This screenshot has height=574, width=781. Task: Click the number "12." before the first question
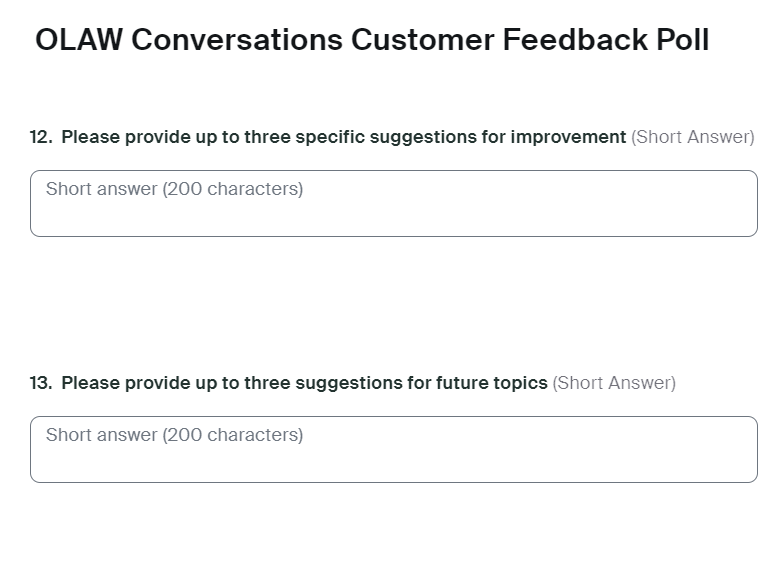tap(41, 137)
